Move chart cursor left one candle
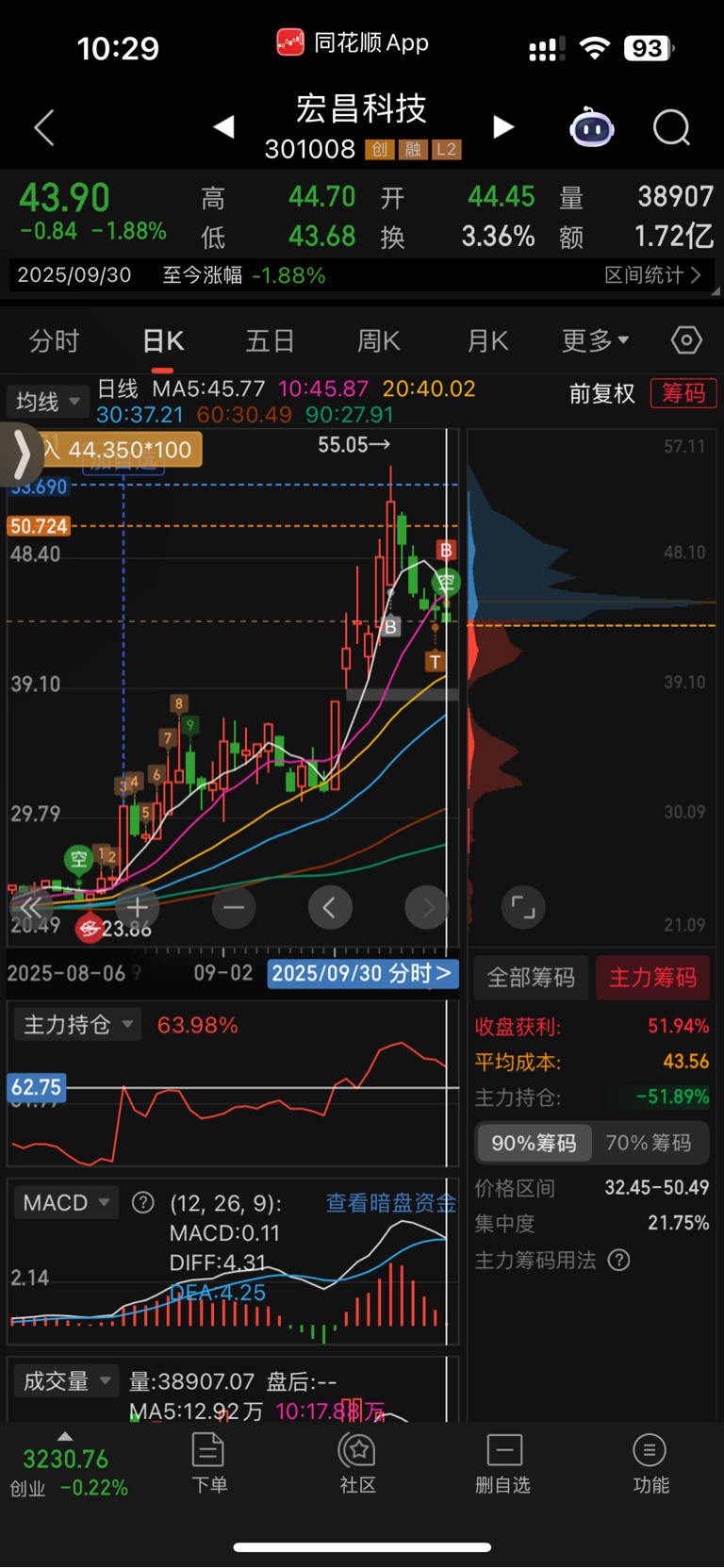Image resolution: width=724 pixels, height=1568 pixels. pos(330,907)
